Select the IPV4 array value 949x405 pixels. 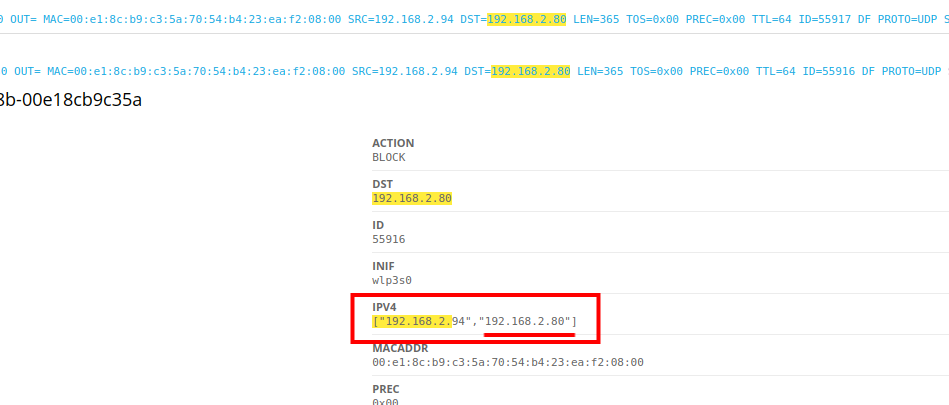click(x=474, y=321)
